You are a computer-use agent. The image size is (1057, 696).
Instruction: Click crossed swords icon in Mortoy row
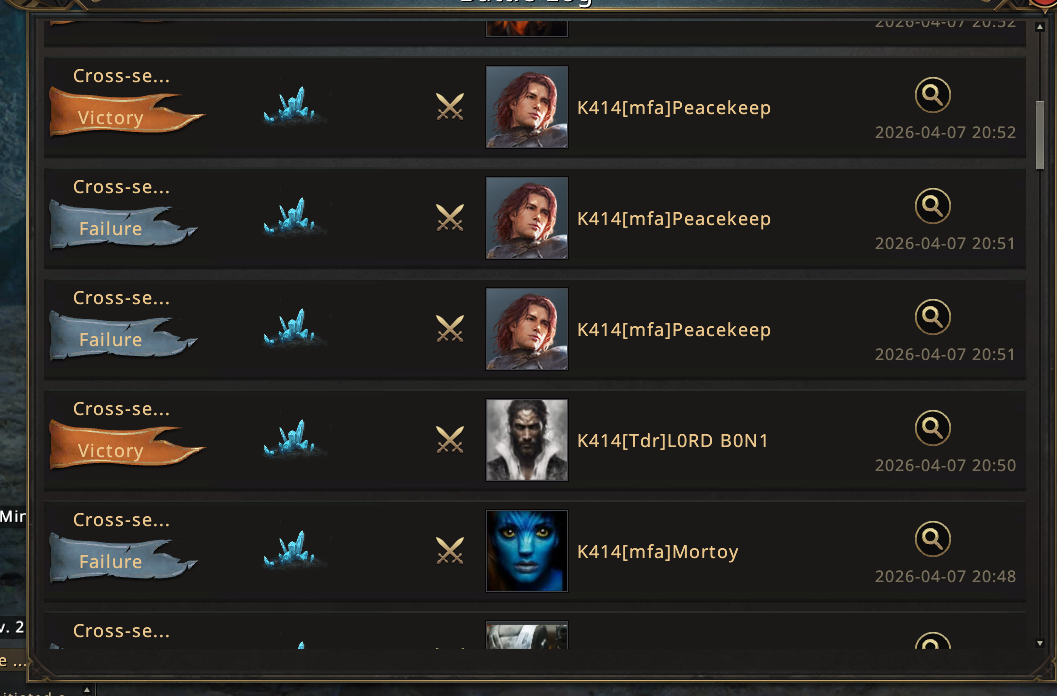[x=450, y=551]
